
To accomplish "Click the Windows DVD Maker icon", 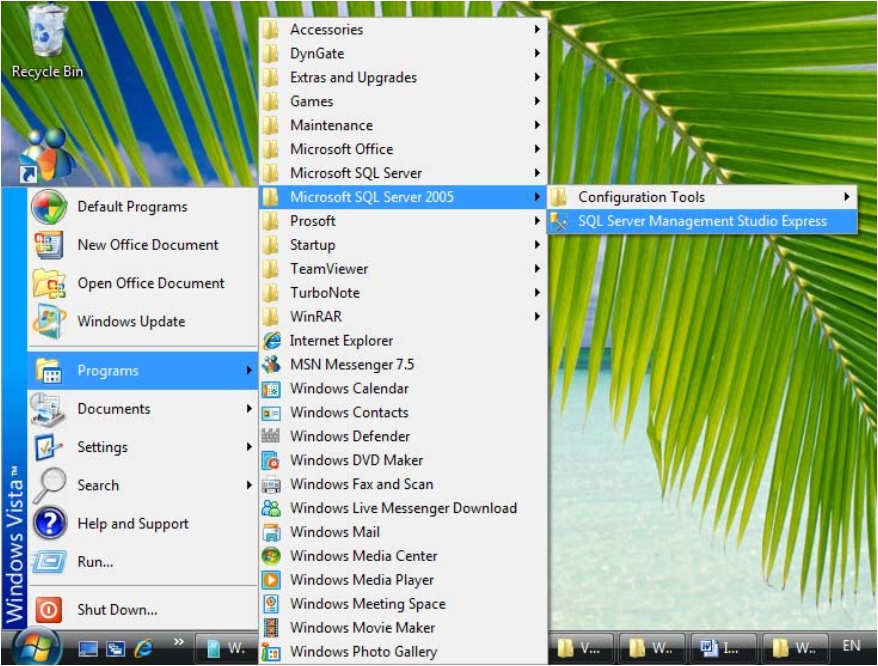I will point(272,460).
